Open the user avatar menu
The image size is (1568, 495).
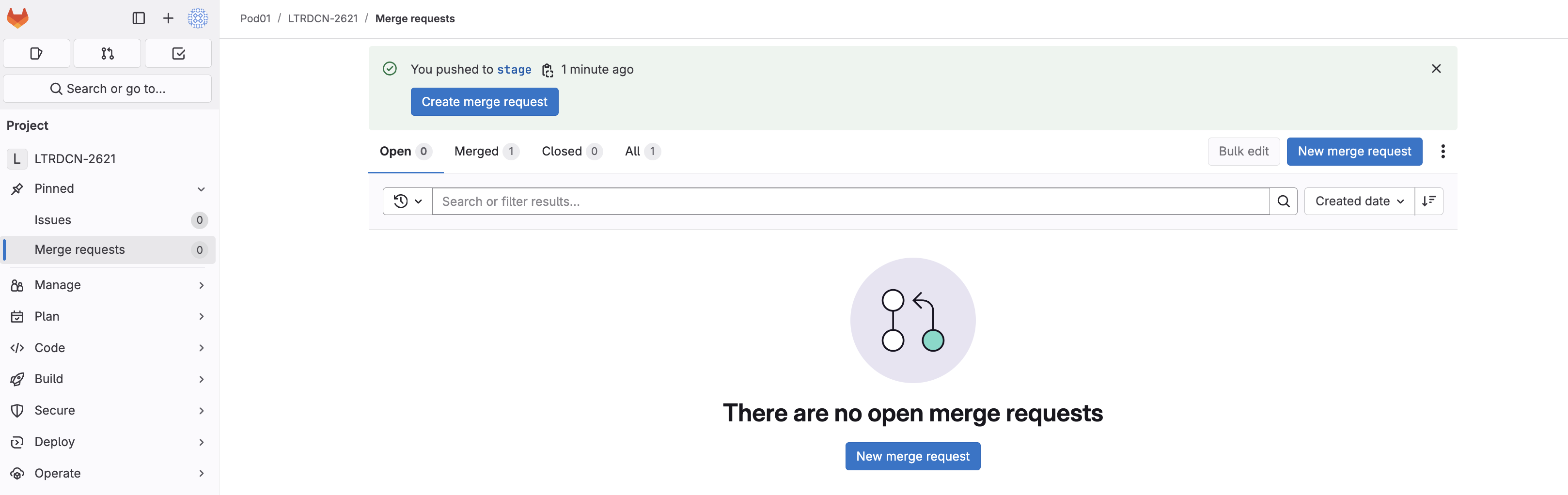tap(198, 18)
